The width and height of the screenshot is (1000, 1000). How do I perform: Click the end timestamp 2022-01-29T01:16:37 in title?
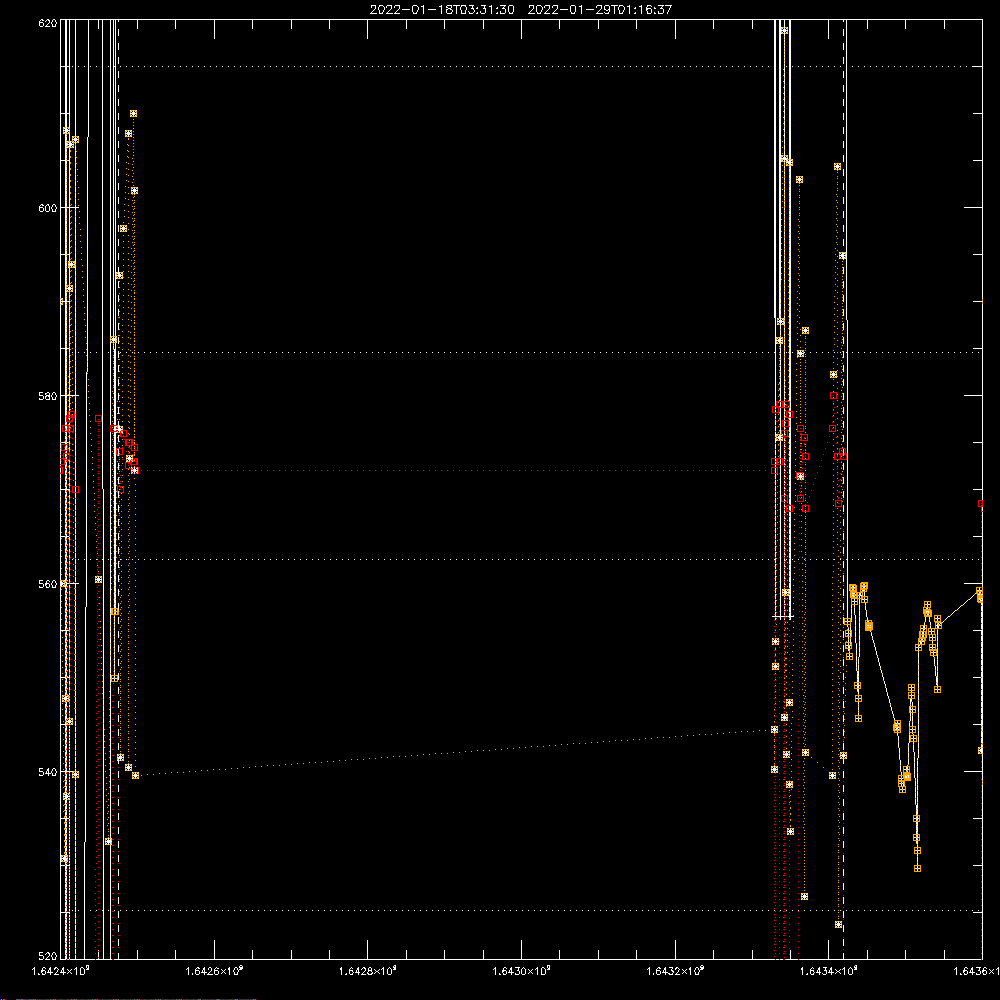(x=599, y=10)
